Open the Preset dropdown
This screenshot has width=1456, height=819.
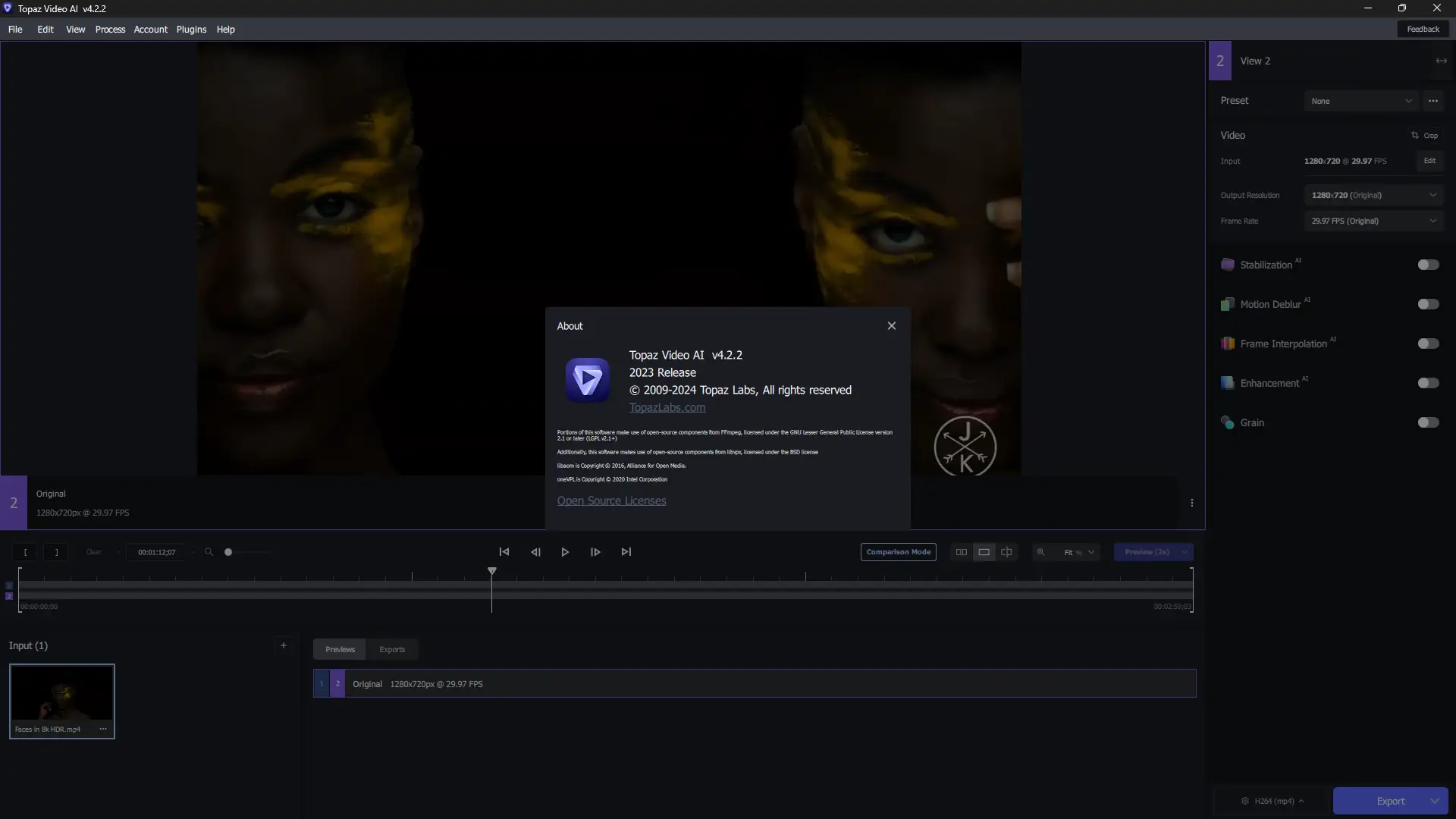coord(1361,101)
